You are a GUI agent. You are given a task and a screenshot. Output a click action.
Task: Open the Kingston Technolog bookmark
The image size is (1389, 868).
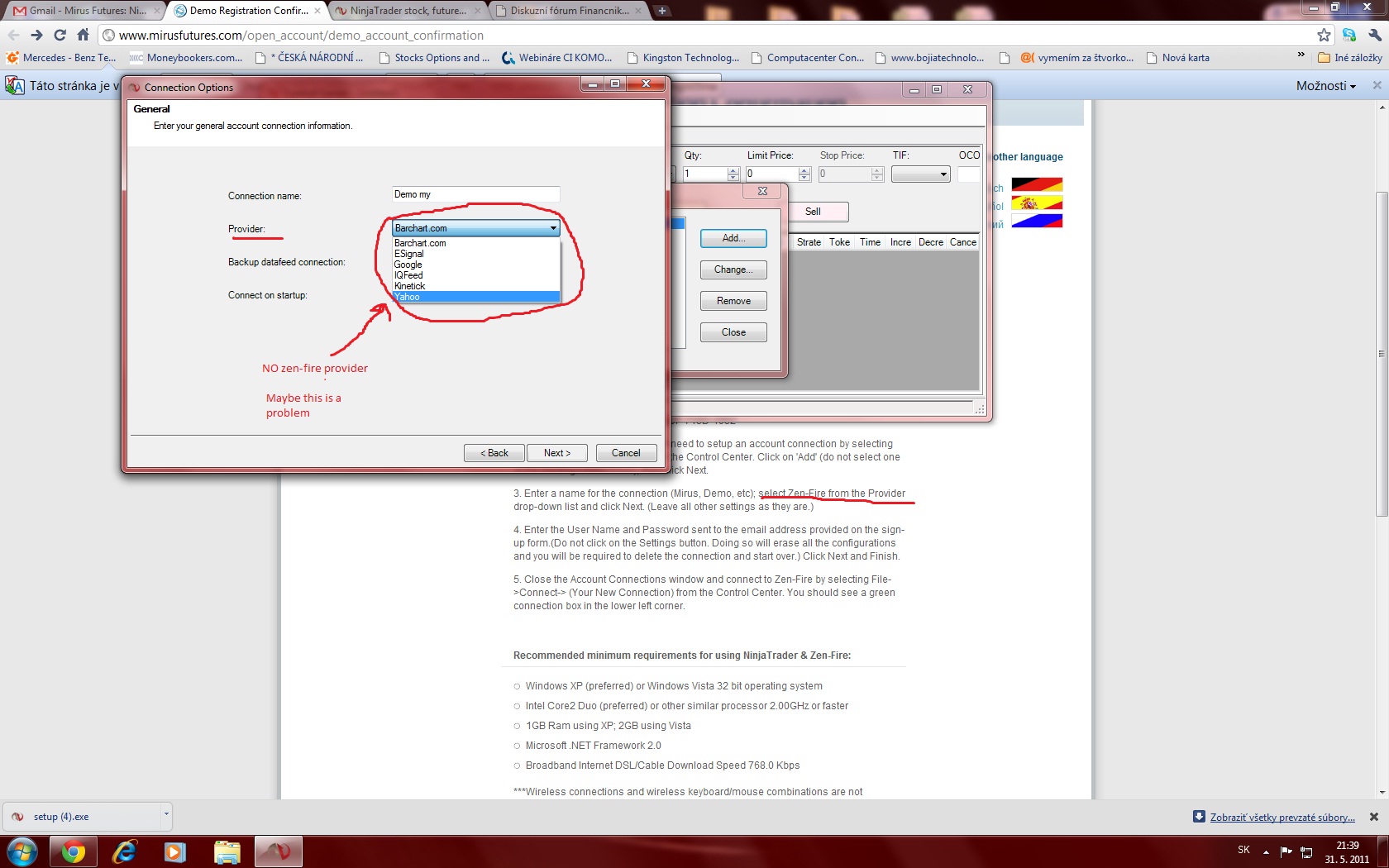point(683,58)
